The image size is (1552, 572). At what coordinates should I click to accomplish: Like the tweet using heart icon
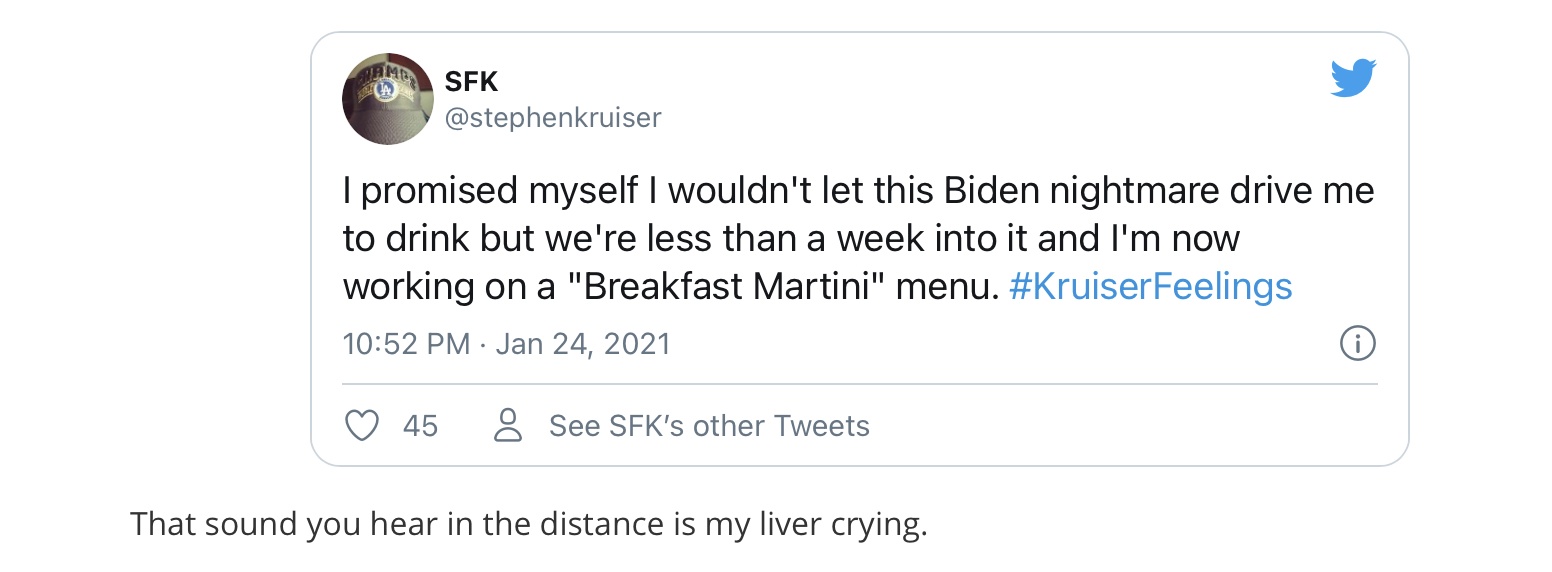coord(361,426)
